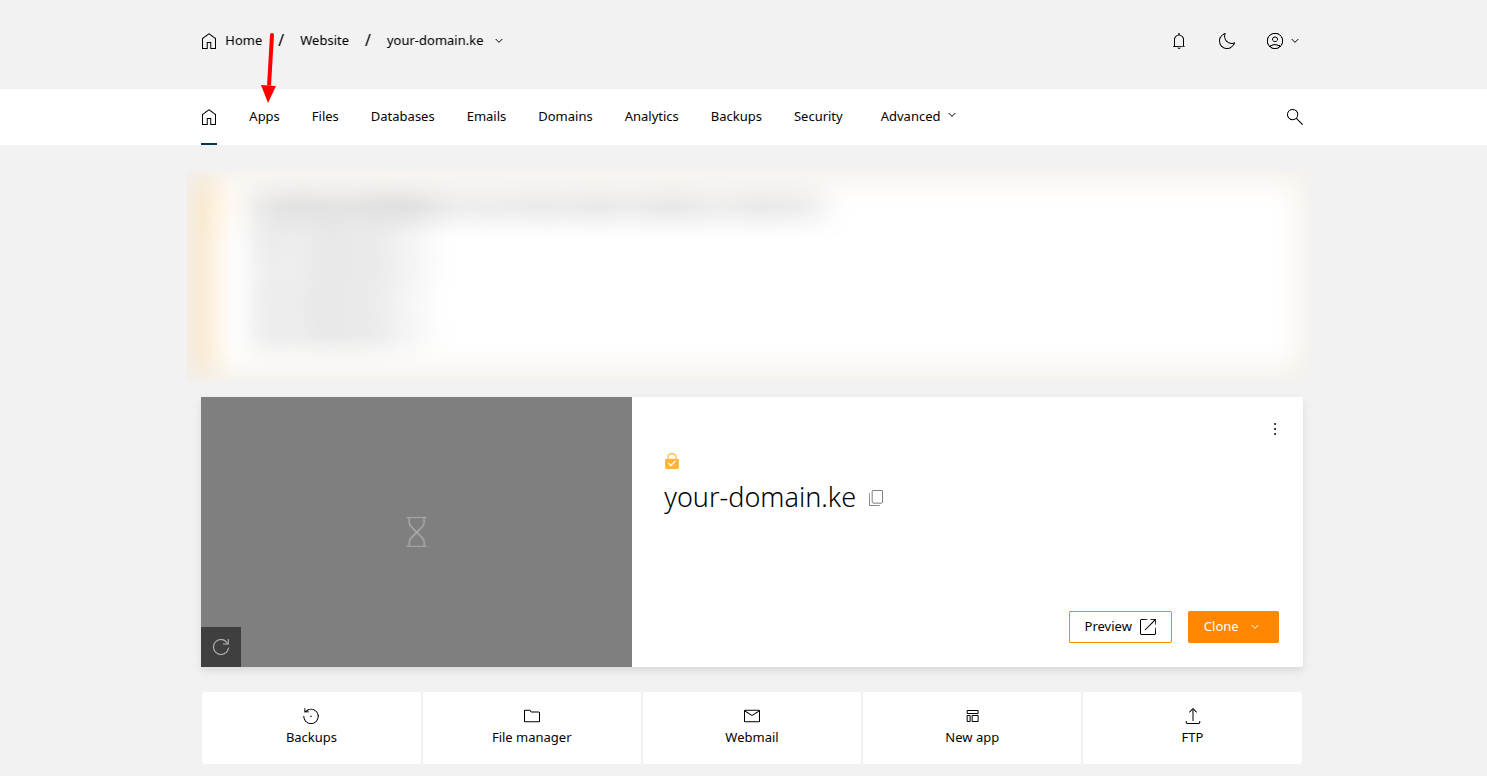1487x776 pixels.
Task: Click the Preview button
Action: tap(1119, 627)
